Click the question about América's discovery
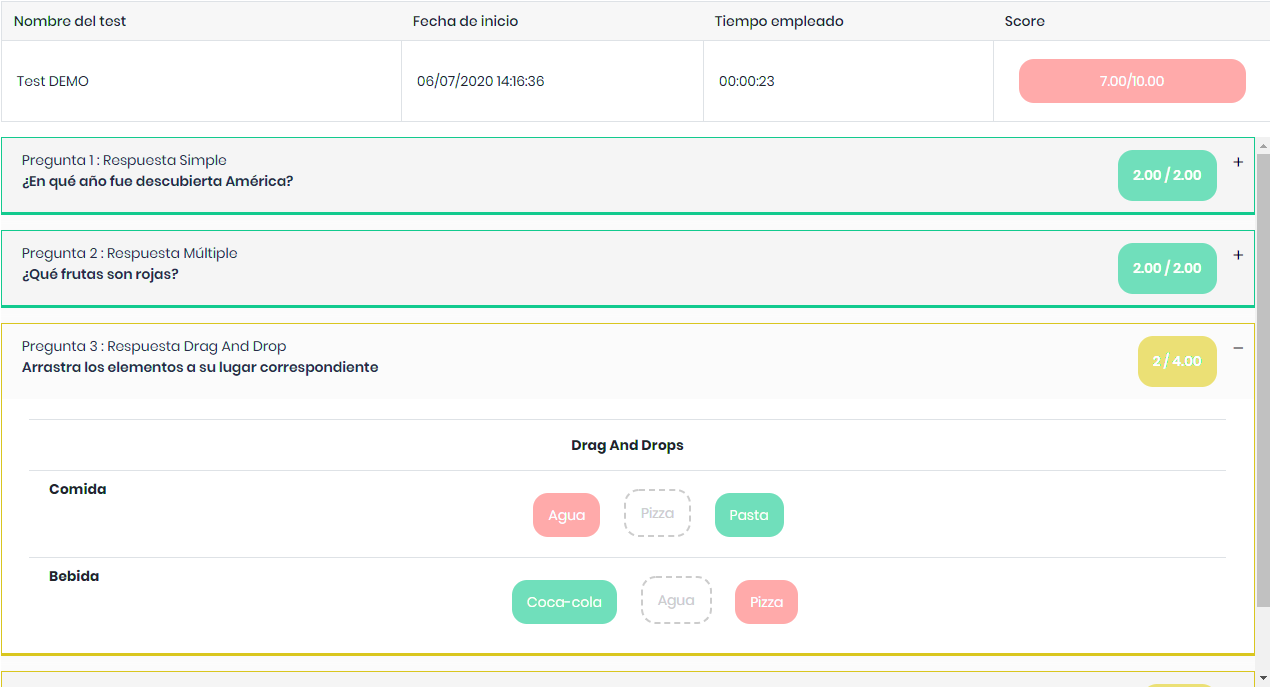This screenshot has width=1270, height=687. (158, 181)
